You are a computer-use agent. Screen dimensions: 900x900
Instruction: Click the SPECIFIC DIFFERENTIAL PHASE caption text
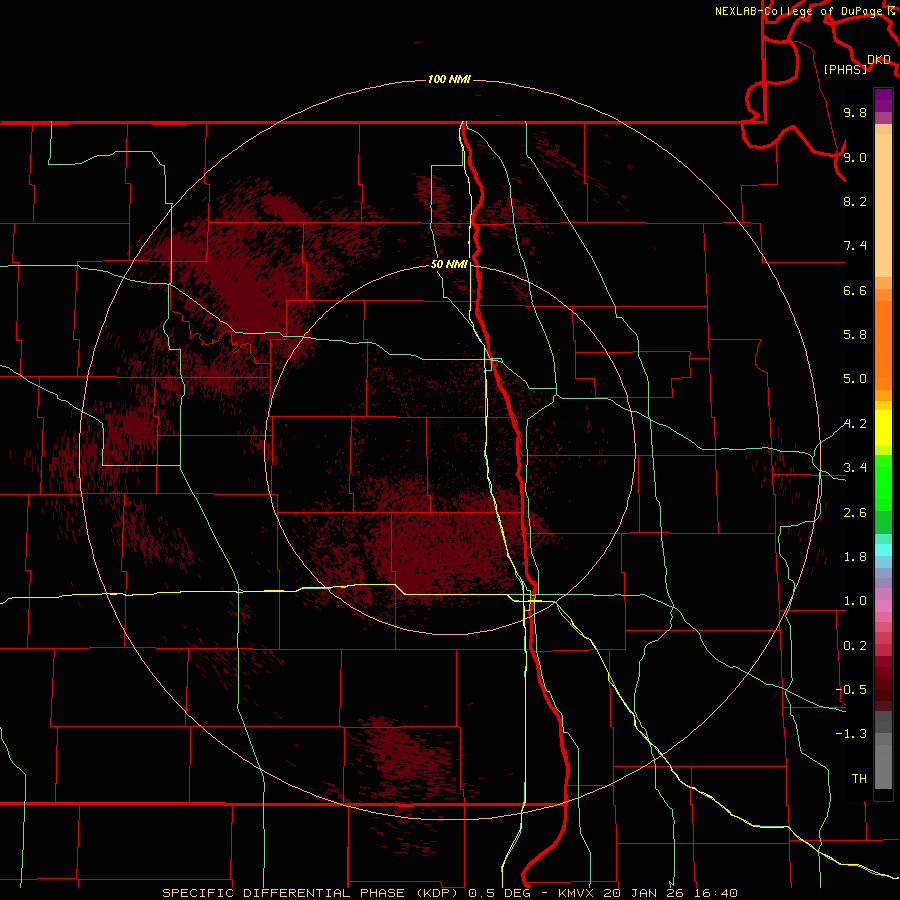click(x=285, y=893)
